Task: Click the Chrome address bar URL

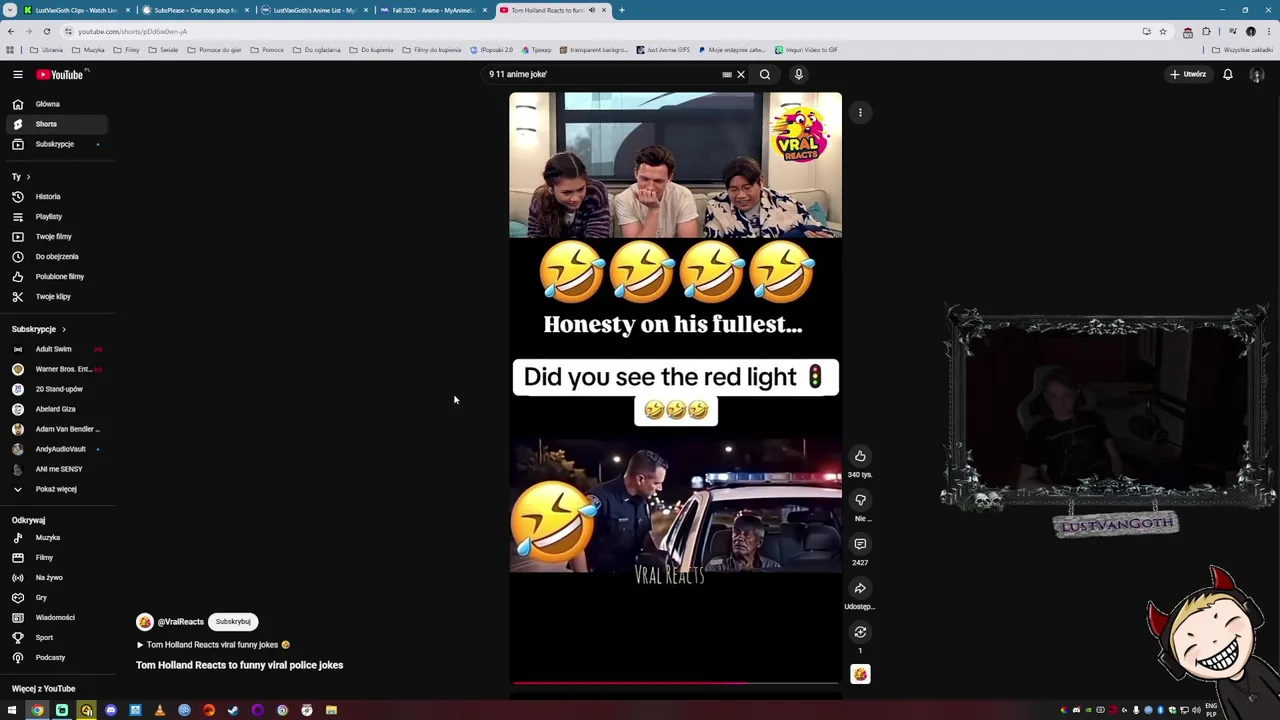Action: (x=133, y=31)
